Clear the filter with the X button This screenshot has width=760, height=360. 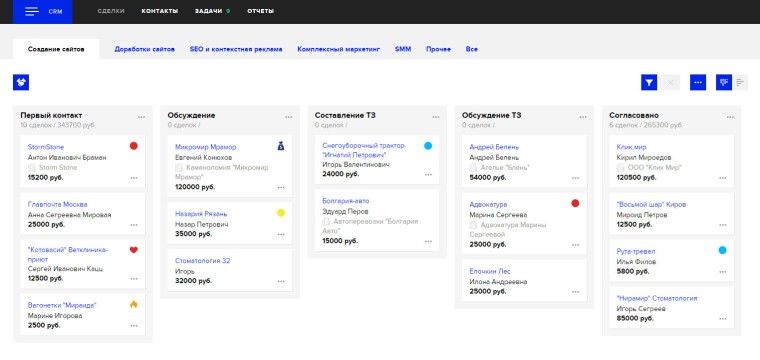pos(671,82)
